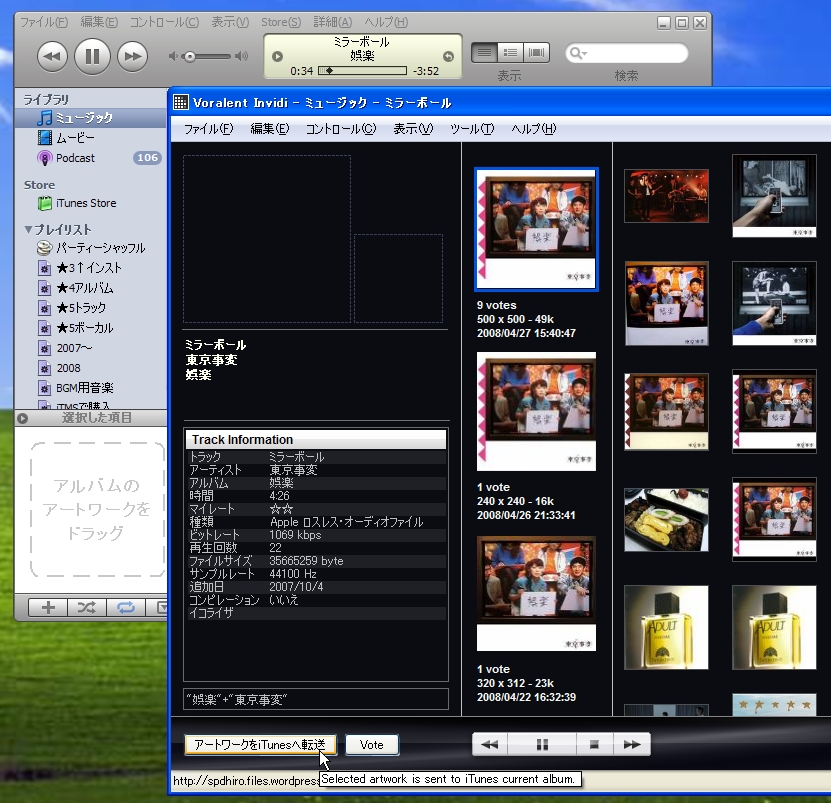This screenshot has height=803, width=831.
Task: Select the ★4アルバム smart playlist
Action: [91, 288]
